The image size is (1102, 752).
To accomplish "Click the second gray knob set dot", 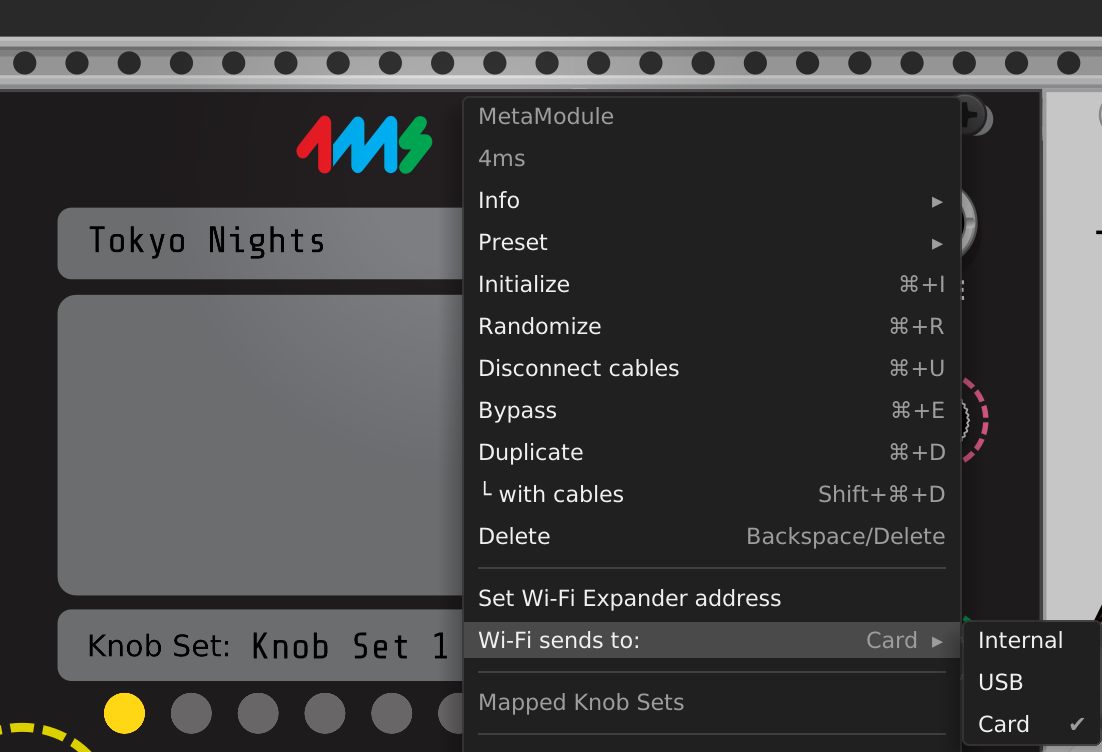I will 191,714.
